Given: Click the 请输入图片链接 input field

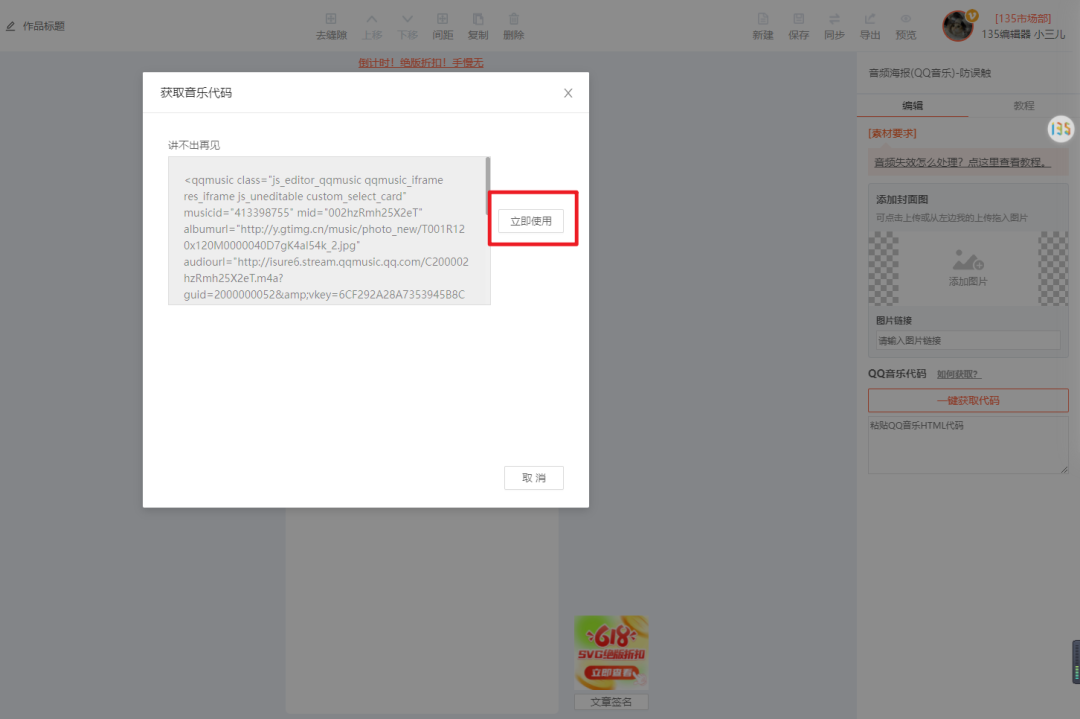Looking at the screenshot, I should click(968, 340).
